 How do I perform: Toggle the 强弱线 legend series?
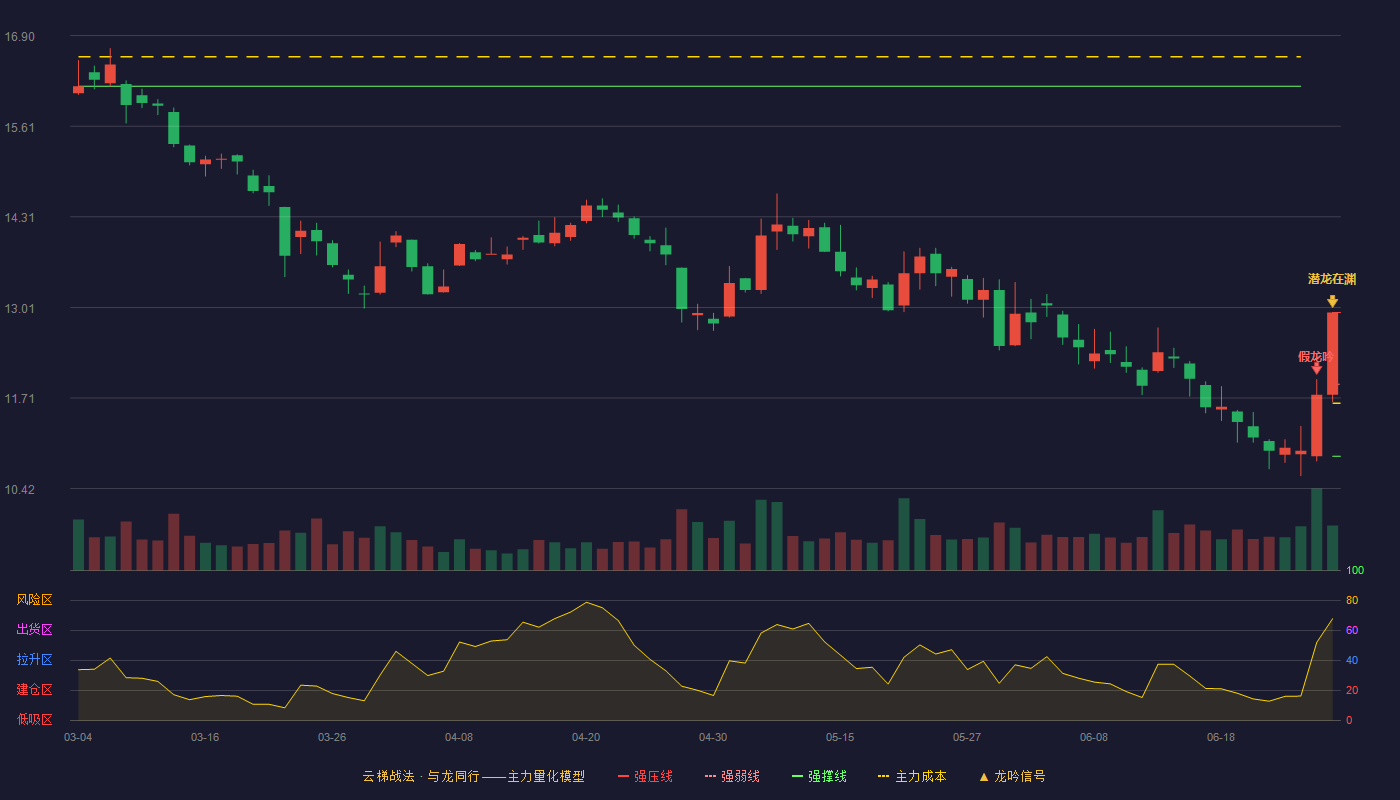click(732, 776)
